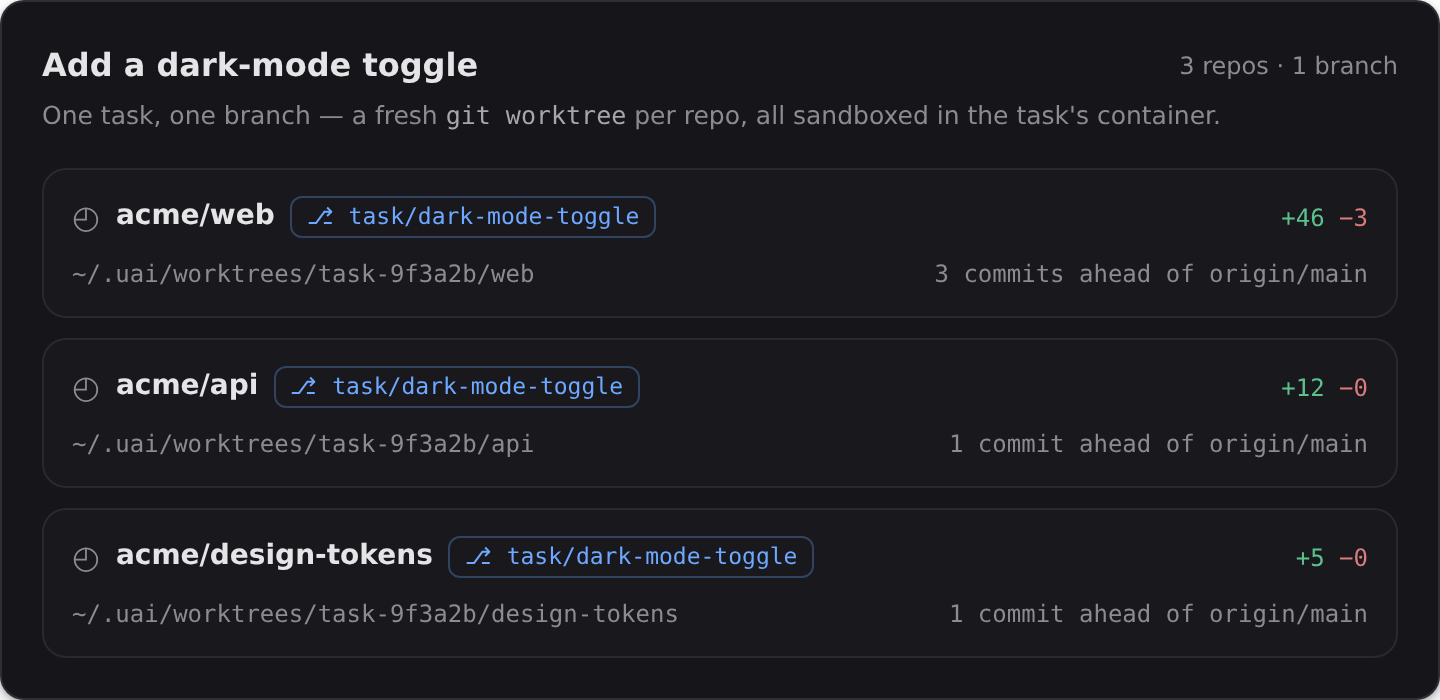This screenshot has height=700, width=1440.
Task: Click the branch icon in acme/web's badge
Action: [320, 217]
